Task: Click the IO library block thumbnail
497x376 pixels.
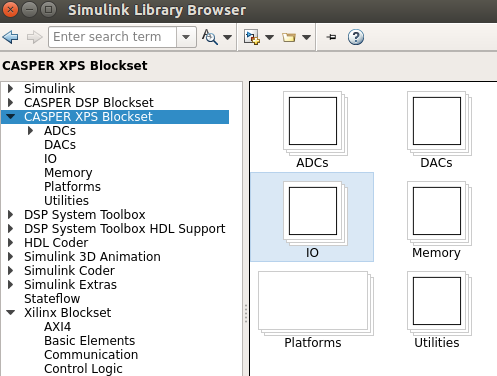Action: coord(315,213)
